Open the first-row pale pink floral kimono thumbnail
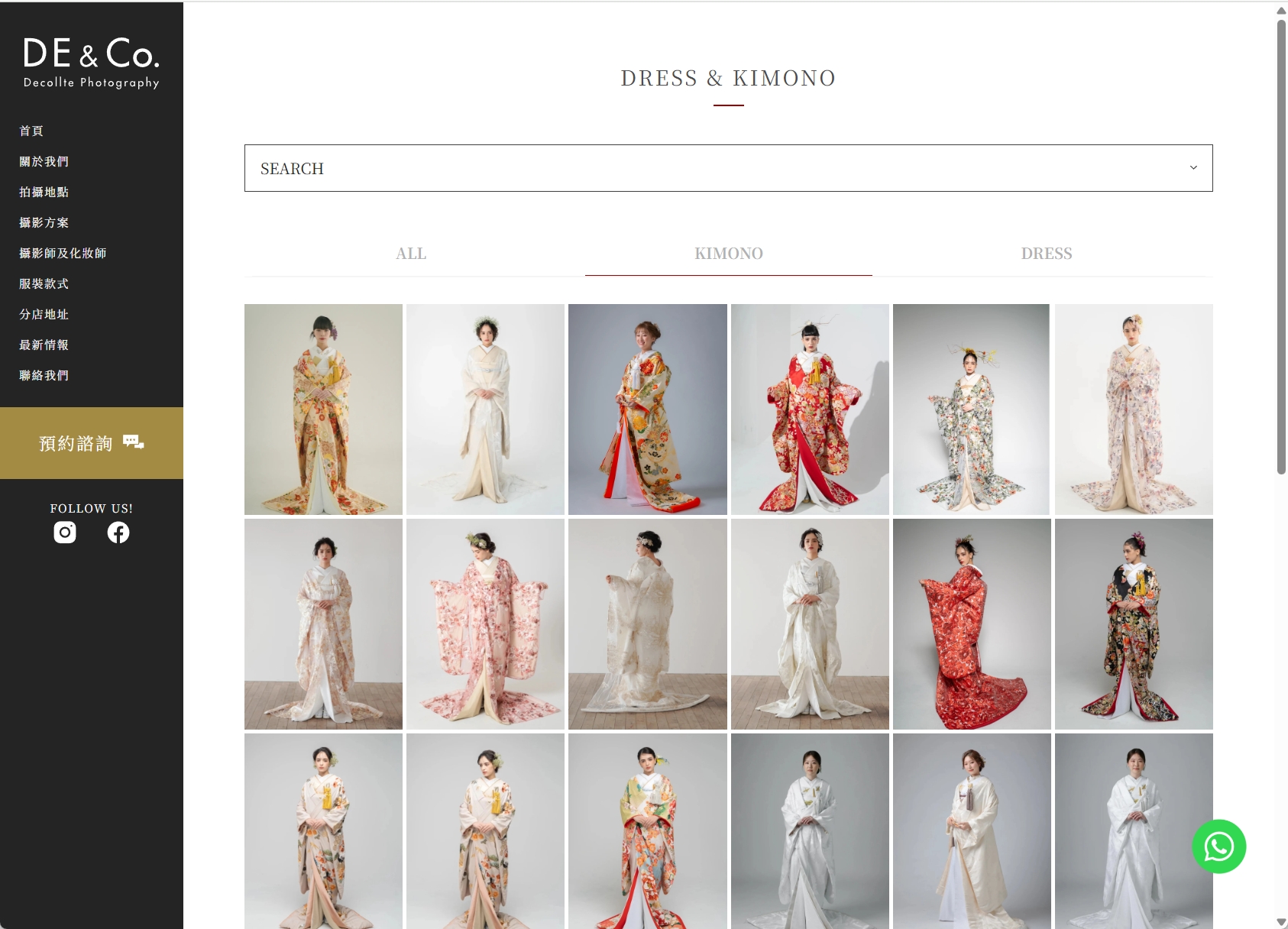The width and height of the screenshot is (1288, 929). point(1134,409)
